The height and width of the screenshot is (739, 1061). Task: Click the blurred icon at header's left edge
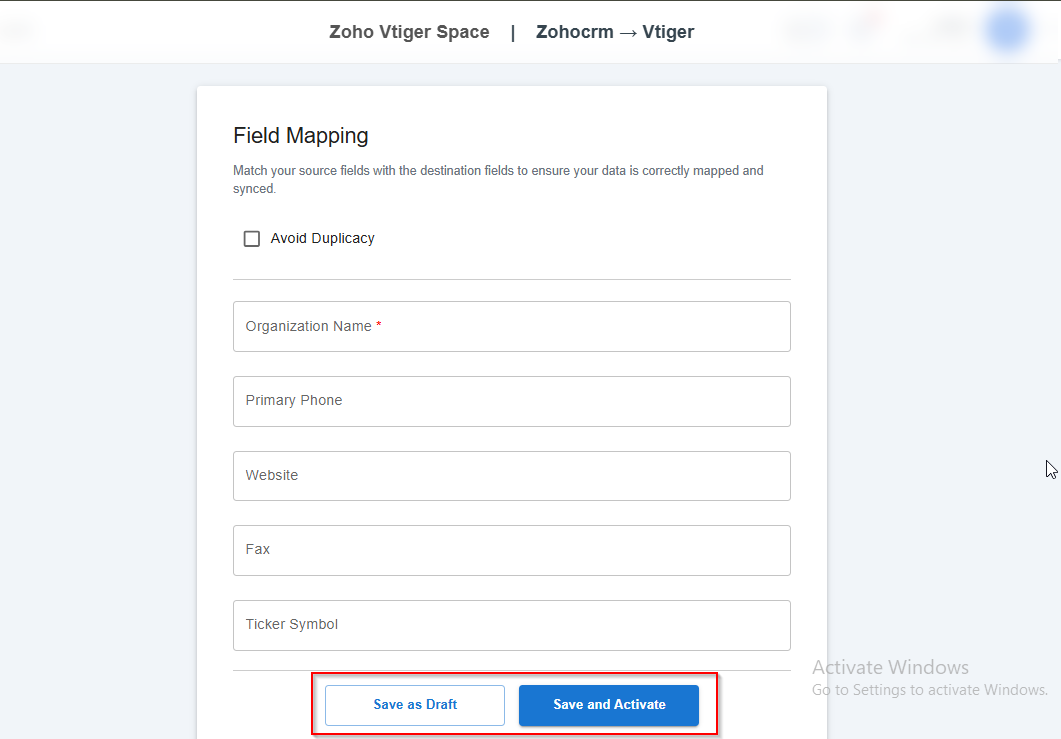coord(18,30)
